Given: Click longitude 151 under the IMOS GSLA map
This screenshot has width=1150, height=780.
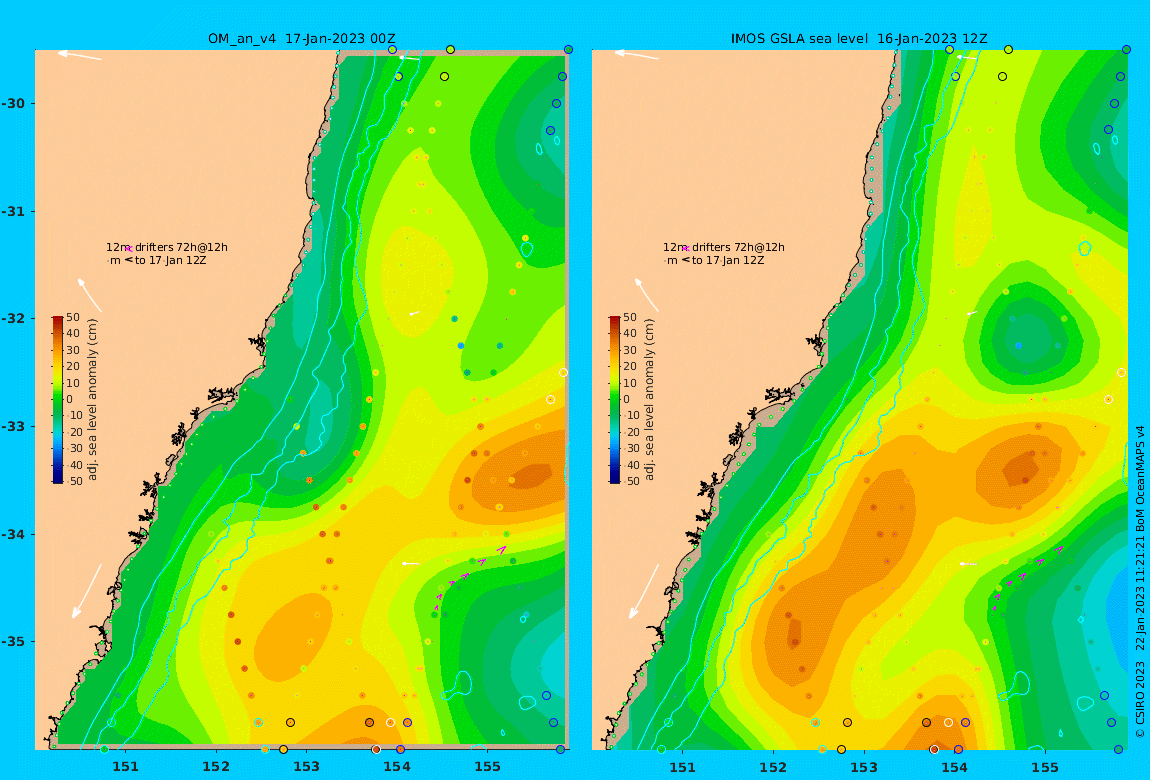Looking at the screenshot, I should tap(683, 767).
